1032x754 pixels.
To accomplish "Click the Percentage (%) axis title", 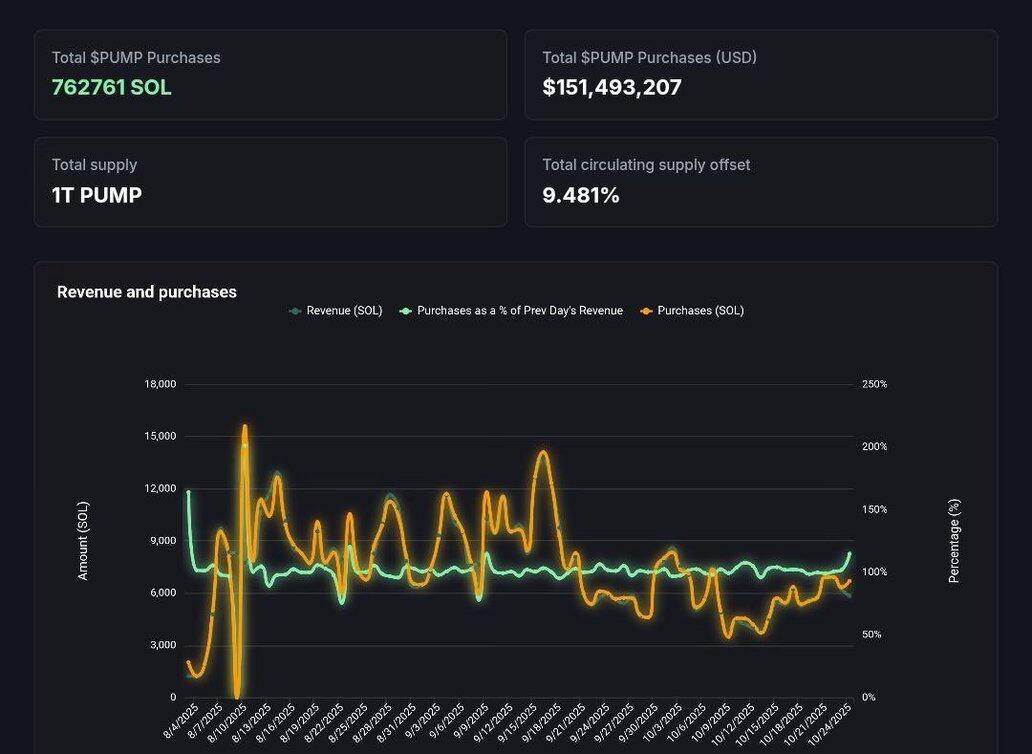I will pyautogui.click(x=953, y=540).
